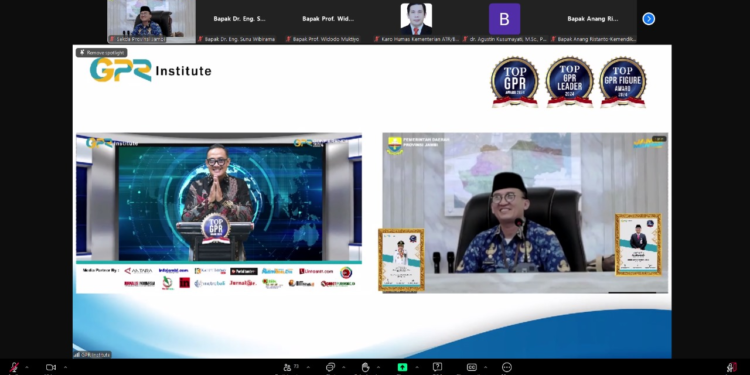The width and height of the screenshot is (750, 375).
Task: Click the Provinsi Jambi speaker video panel
Action: 525,213
